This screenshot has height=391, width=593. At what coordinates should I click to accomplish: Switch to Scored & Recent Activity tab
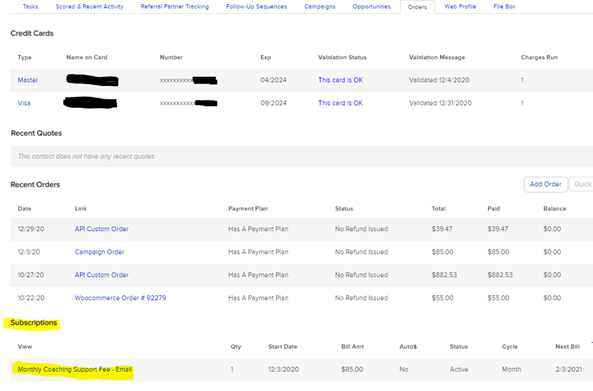point(90,6)
